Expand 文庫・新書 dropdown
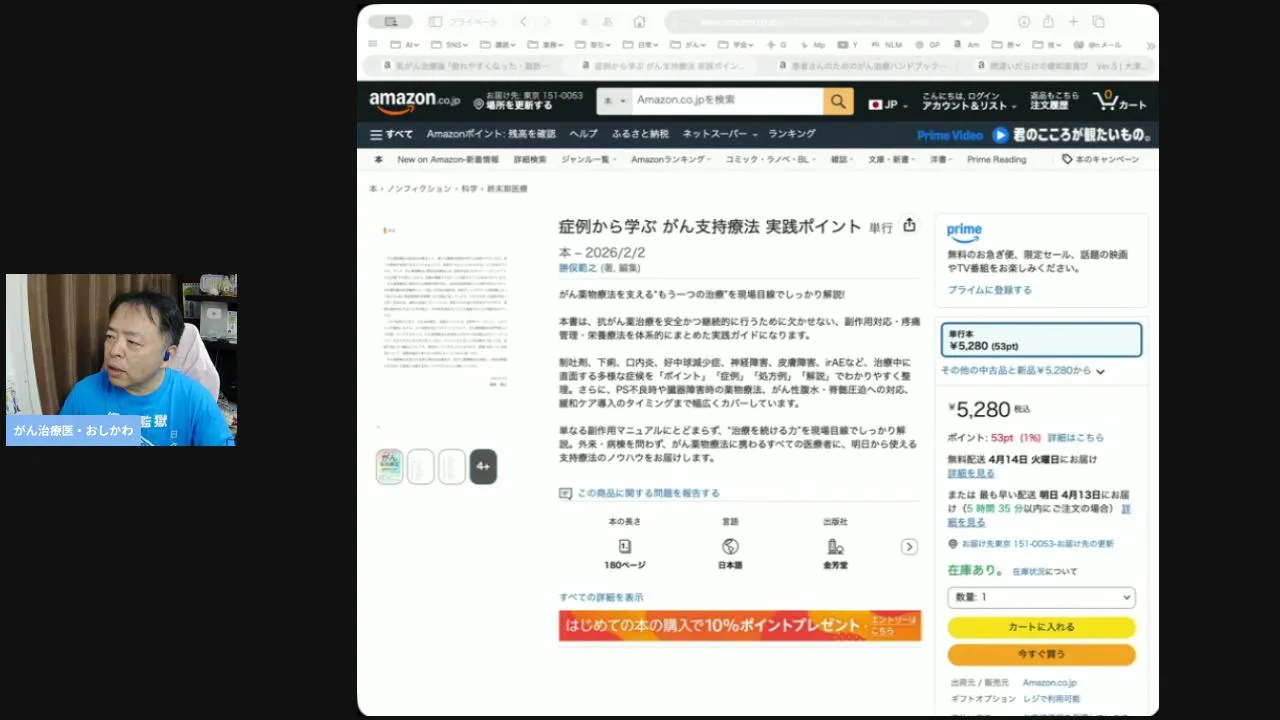1280x720 pixels. pyautogui.click(x=892, y=159)
